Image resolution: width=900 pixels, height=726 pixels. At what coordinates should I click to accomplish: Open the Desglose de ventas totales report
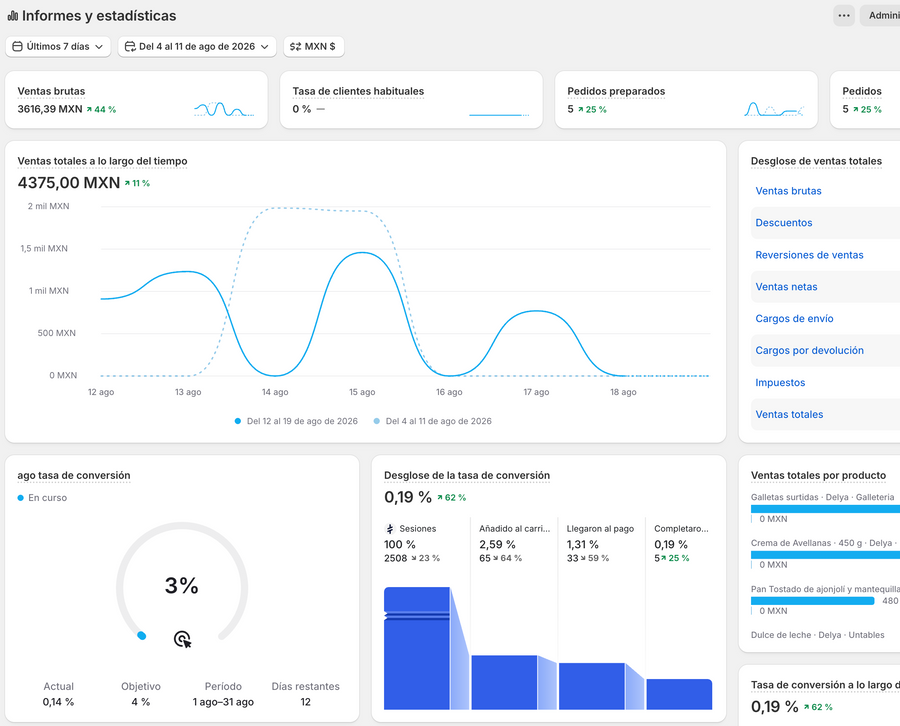coord(816,161)
